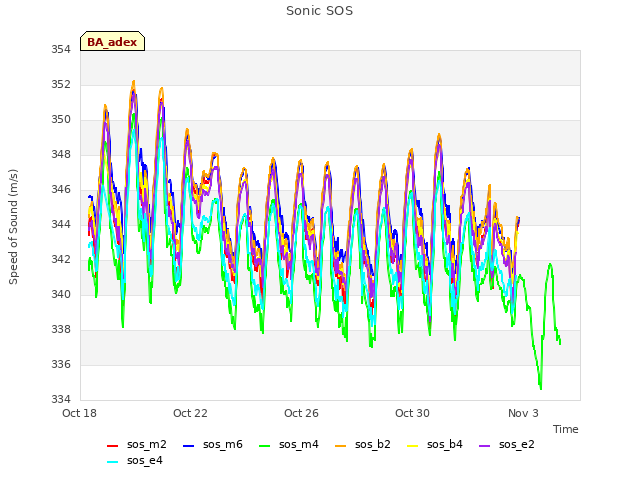Click the Oct 22 x-axis tick label

(x=190, y=413)
